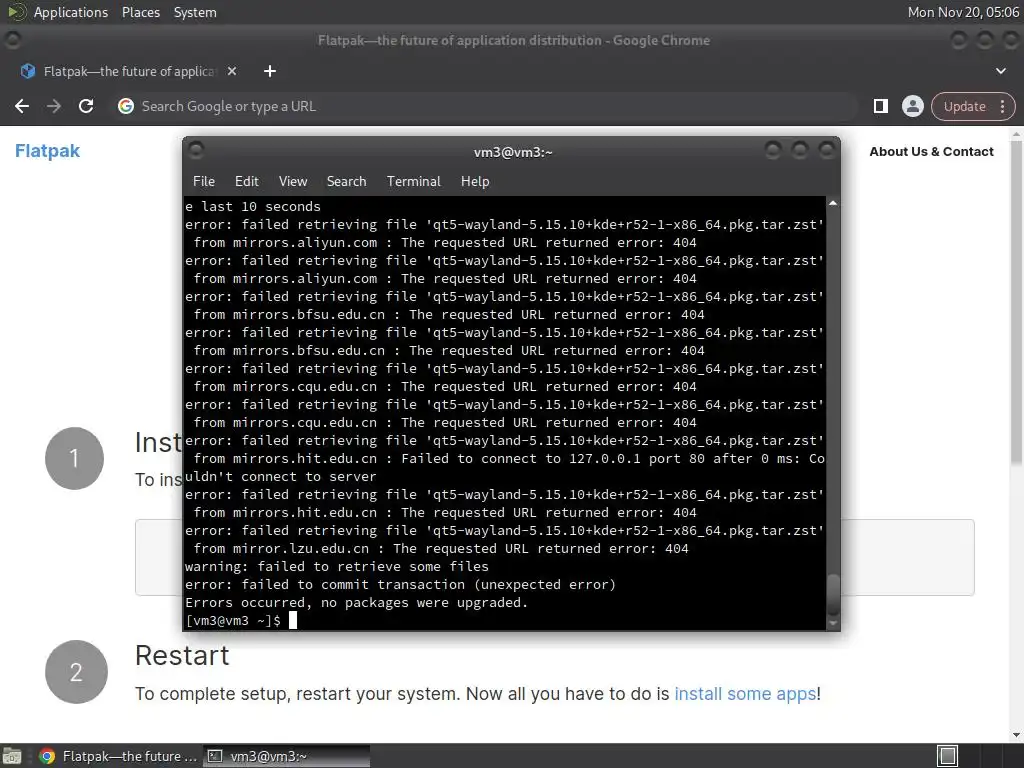Click the terminal prompt [vm3@vm3 ~]$
This screenshot has height=768, width=1024.
[x=233, y=620]
